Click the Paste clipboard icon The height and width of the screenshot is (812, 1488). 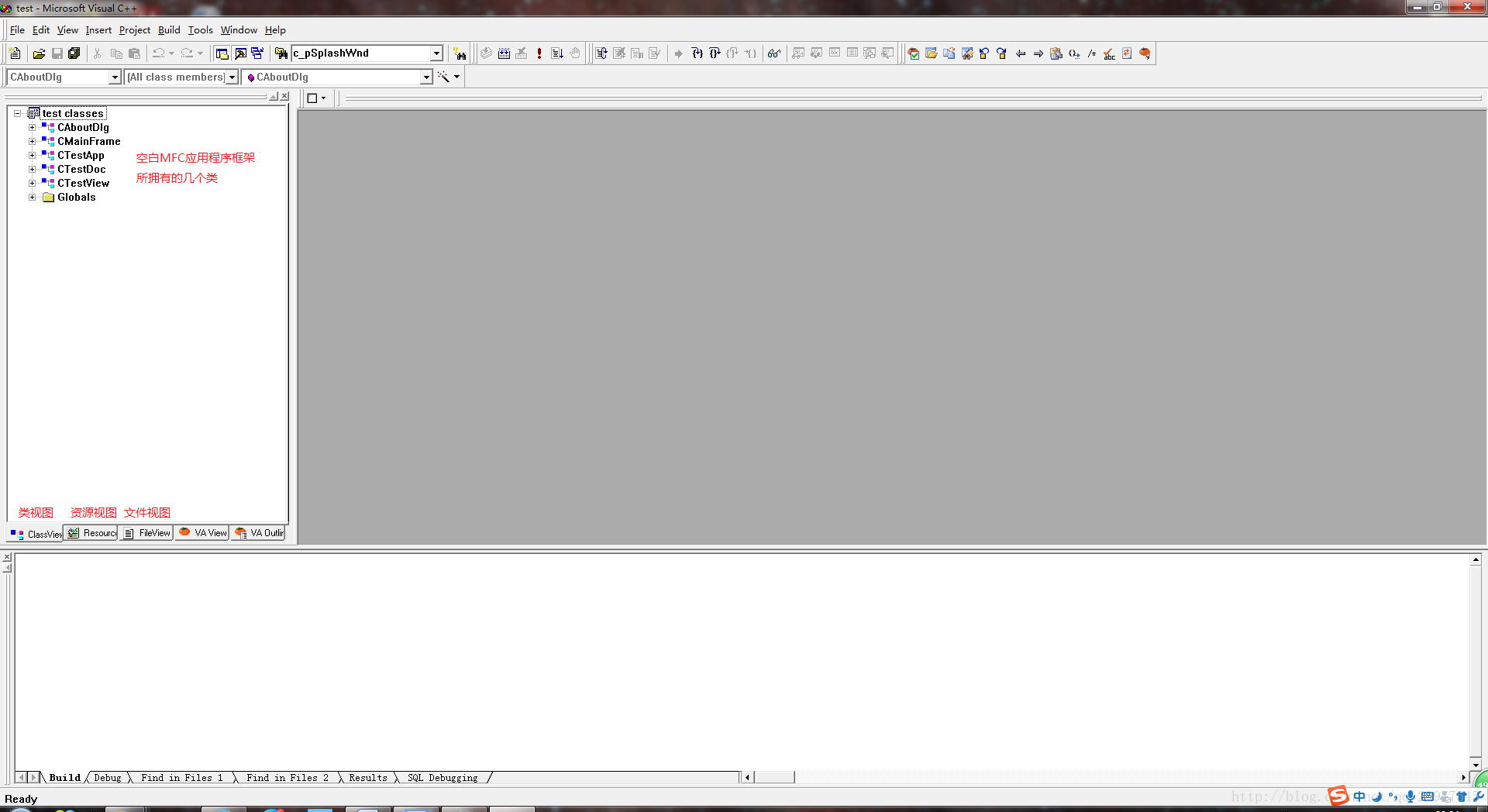[x=134, y=53]
